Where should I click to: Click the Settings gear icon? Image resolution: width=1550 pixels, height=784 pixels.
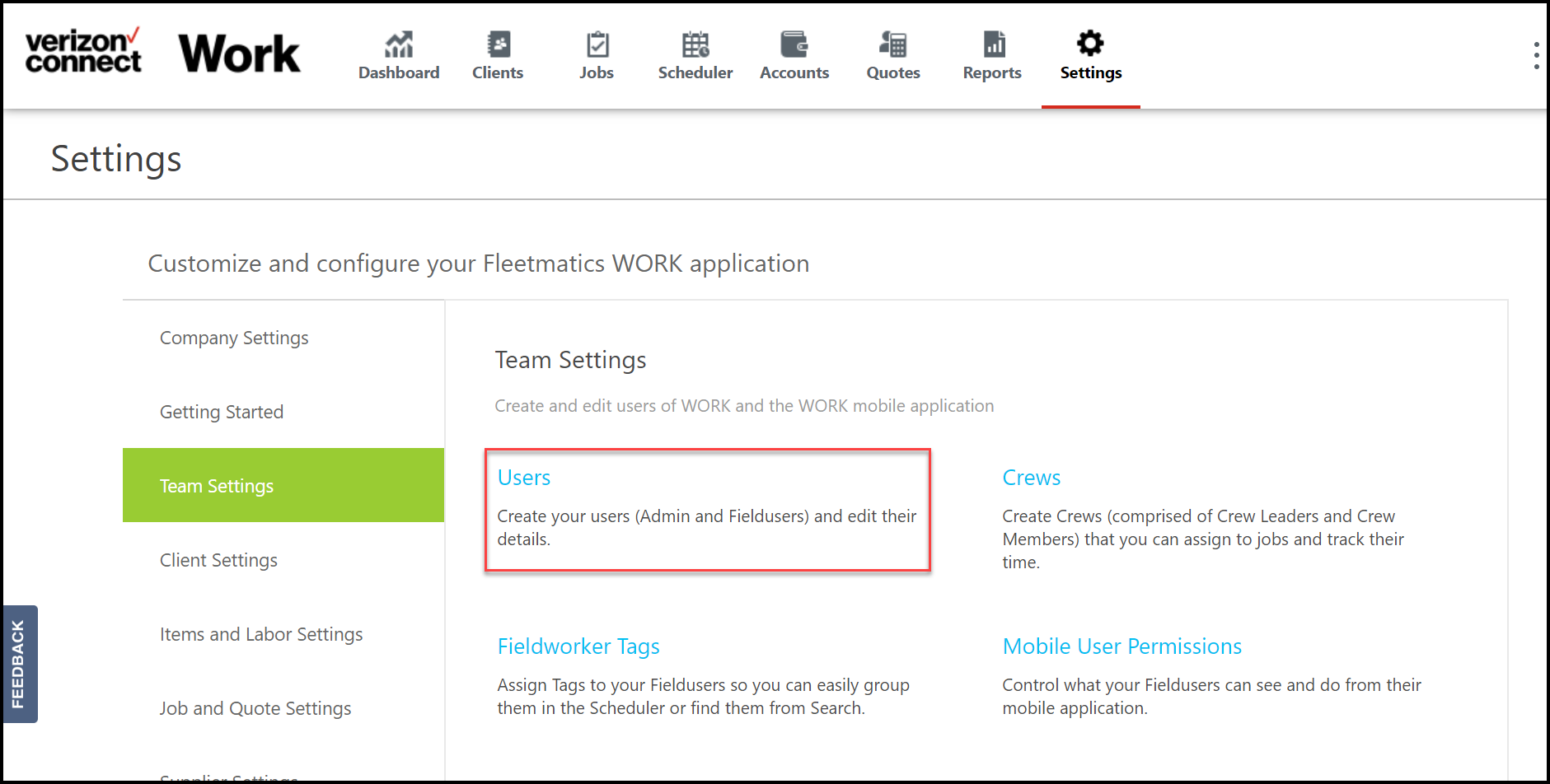click(x=1090, y=43)
